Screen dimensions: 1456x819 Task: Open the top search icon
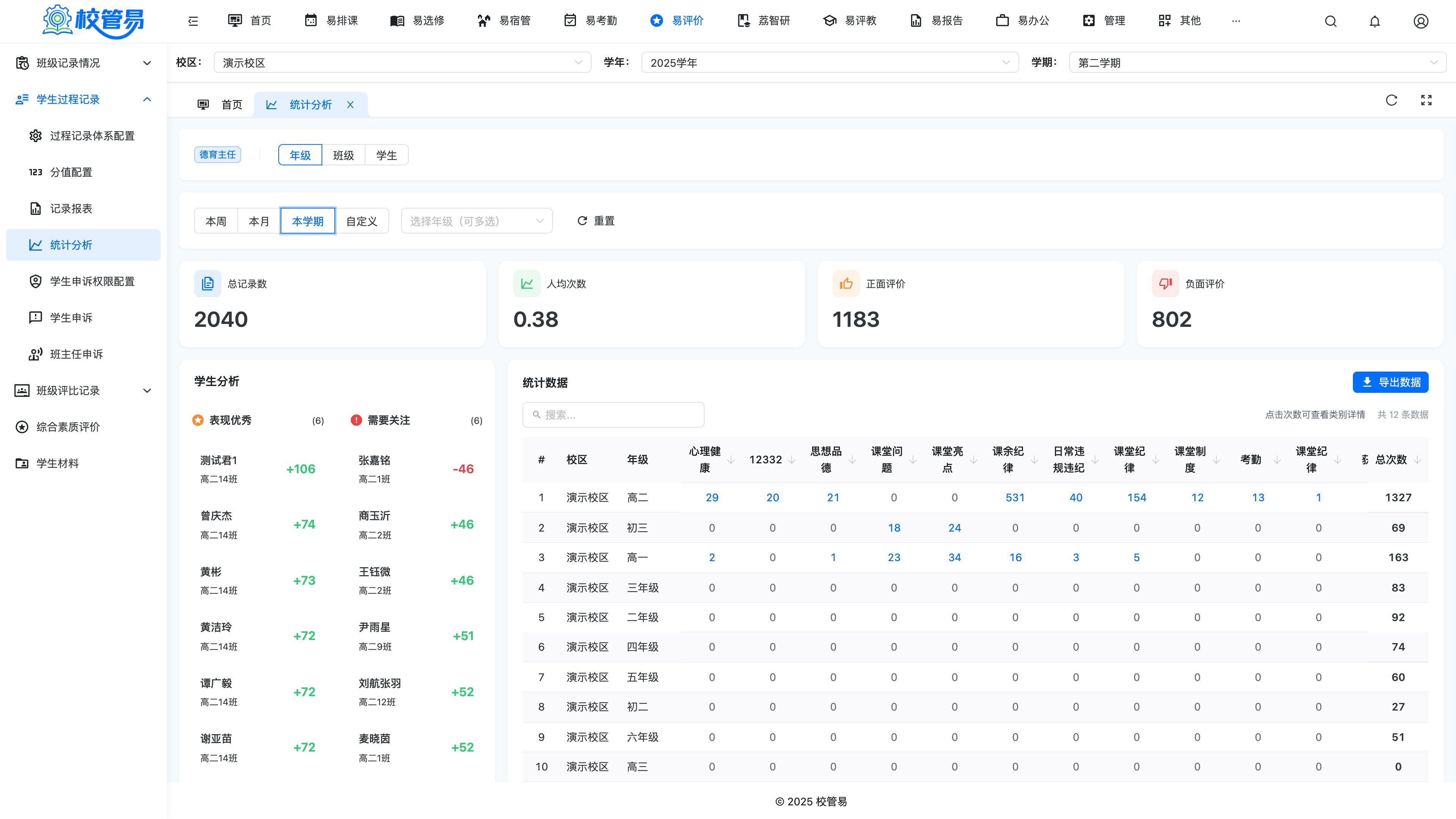tap(1330, 21)
